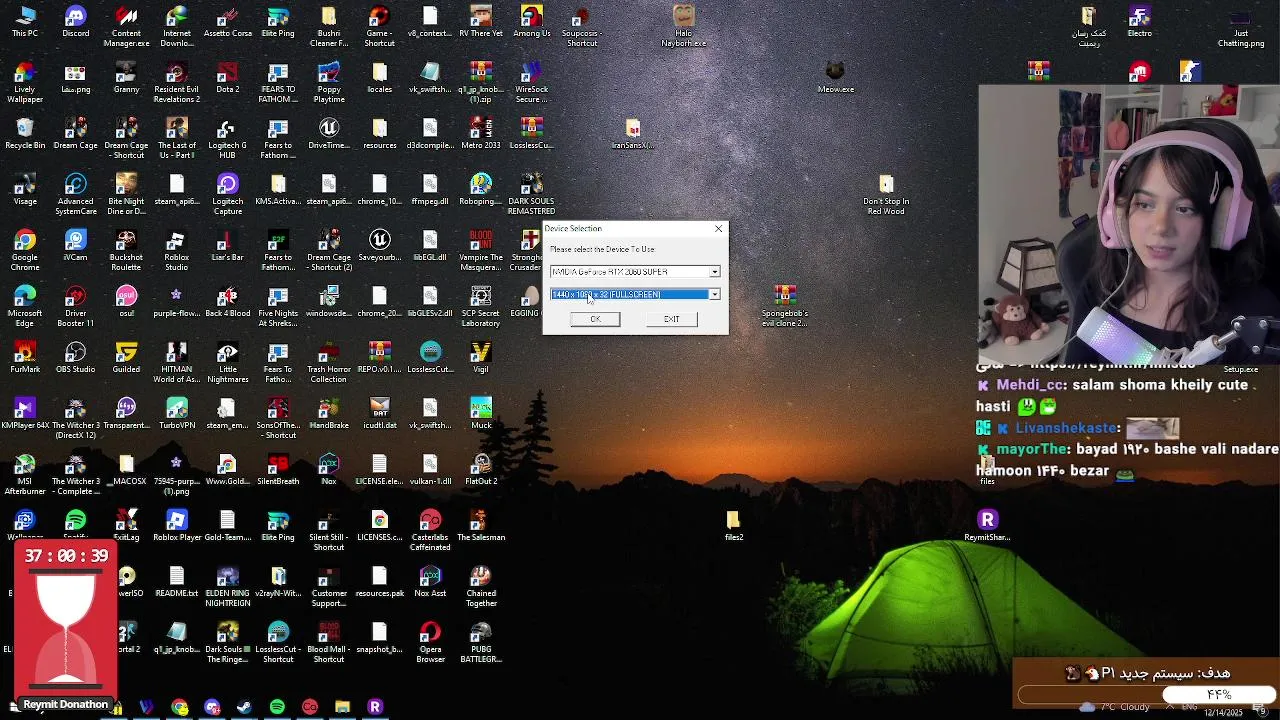Select the SCP Secret Laboratory icon
The height and width of the screenshot is (720, 1280).
pyautogui.click(x=481, y=306)
